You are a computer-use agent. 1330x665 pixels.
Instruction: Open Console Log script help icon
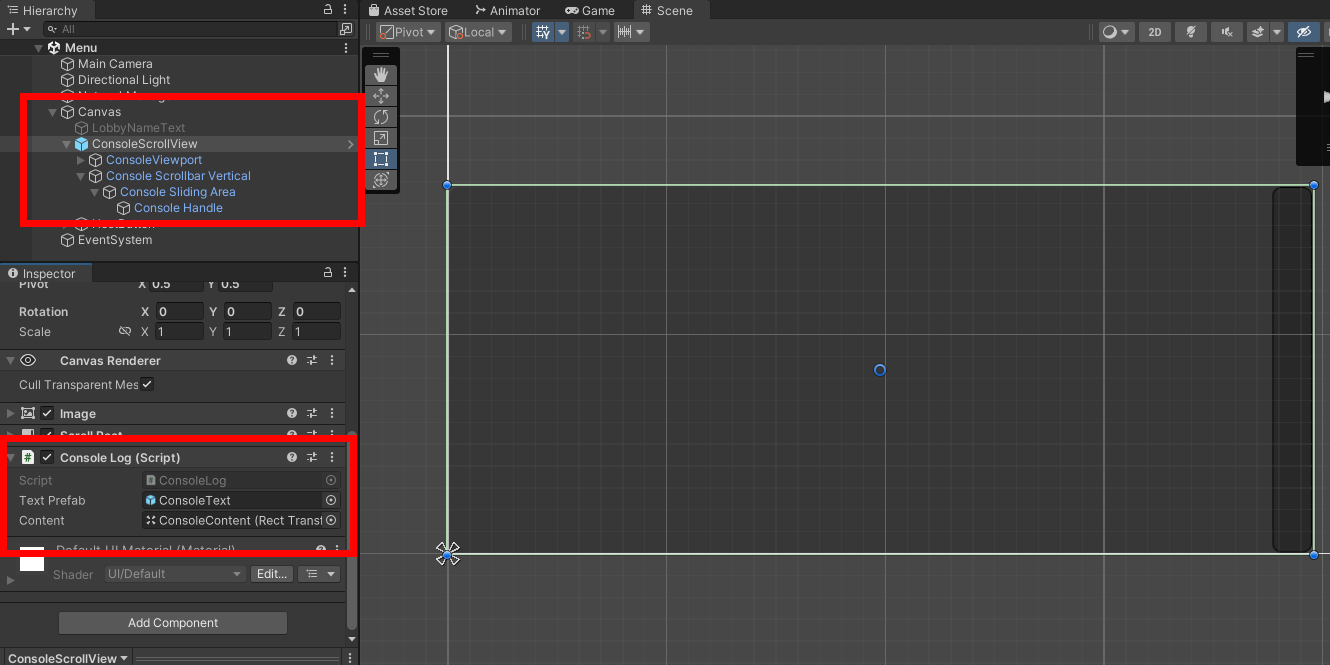coord(292,458)
